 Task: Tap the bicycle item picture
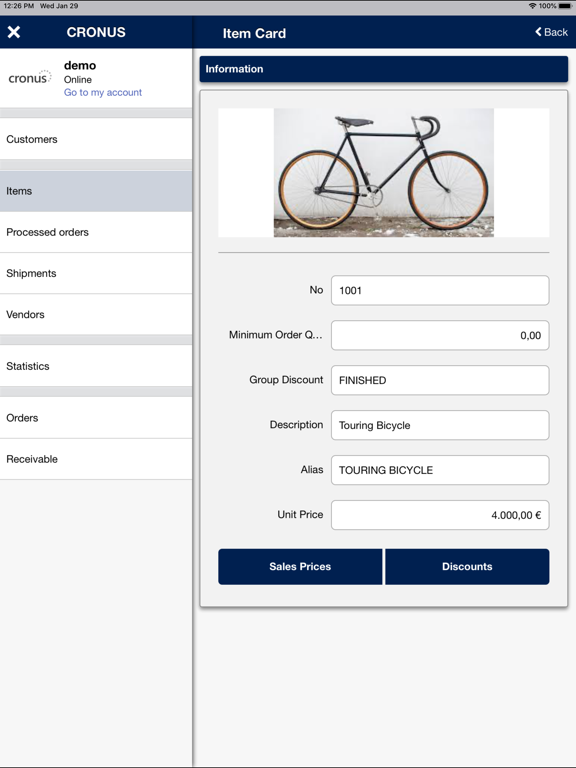(384, 172)
